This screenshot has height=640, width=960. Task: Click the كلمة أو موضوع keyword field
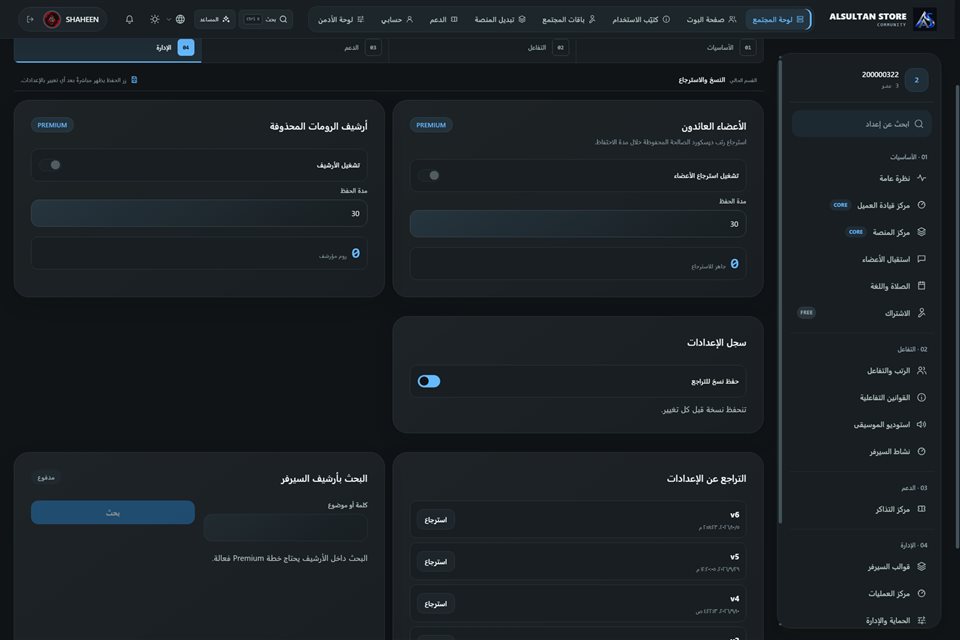pos(285,527)
